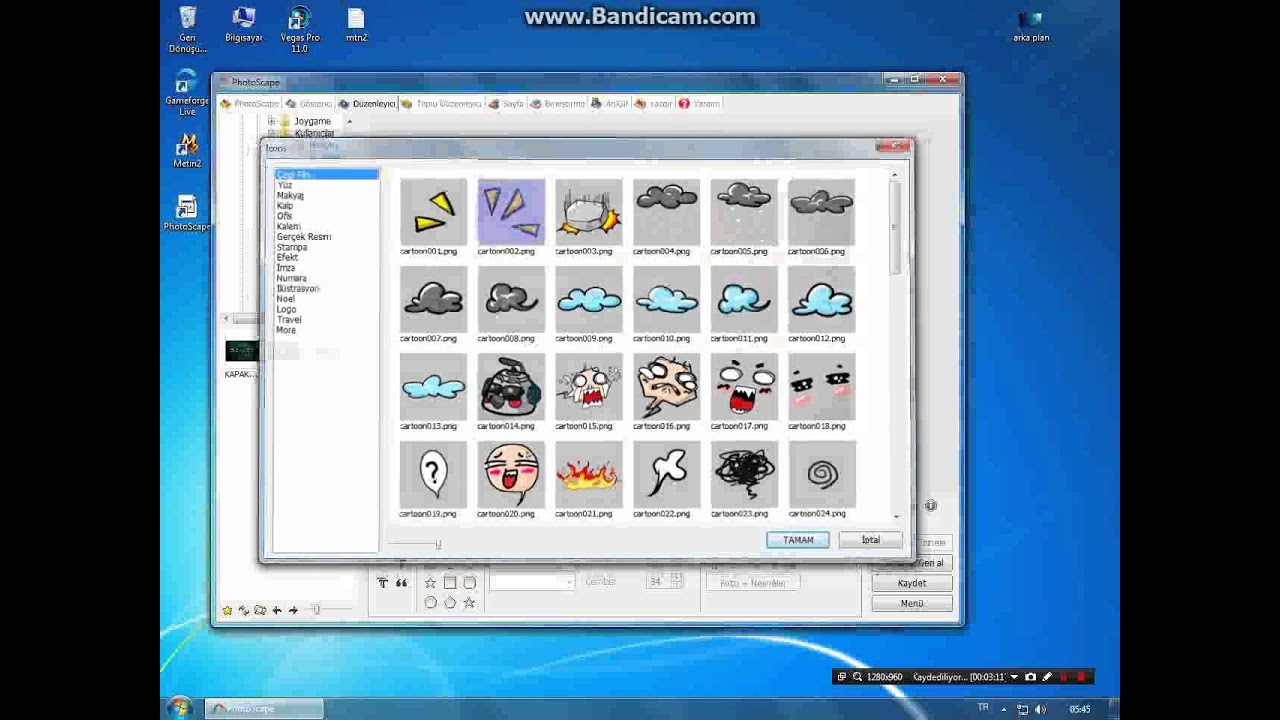Choose cartoon015.png screaming face sticker
The image size is (1280, 720).
pyautogui.click(x=589, y=387)
